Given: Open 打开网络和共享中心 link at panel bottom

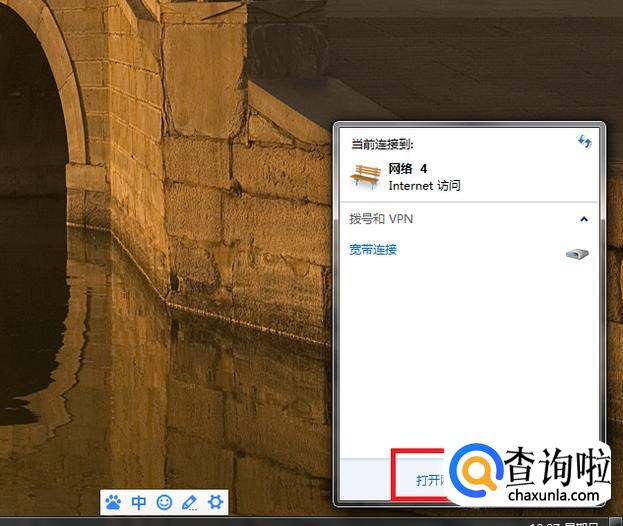Looking at the screenshot, I should coord(429,480).
